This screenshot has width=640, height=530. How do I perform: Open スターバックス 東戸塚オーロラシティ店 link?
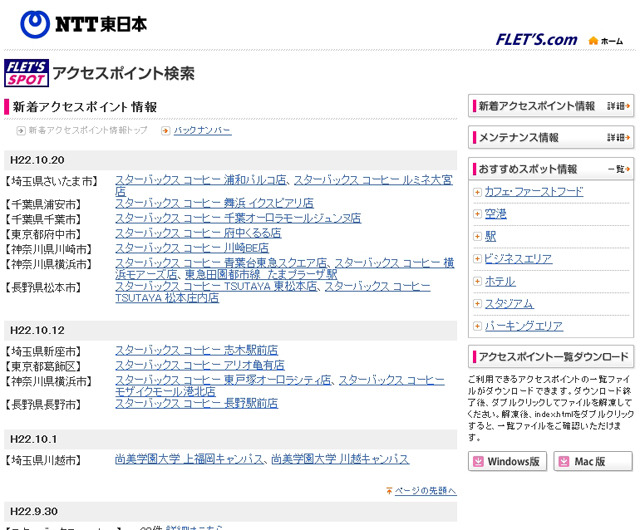coord(223,380)
